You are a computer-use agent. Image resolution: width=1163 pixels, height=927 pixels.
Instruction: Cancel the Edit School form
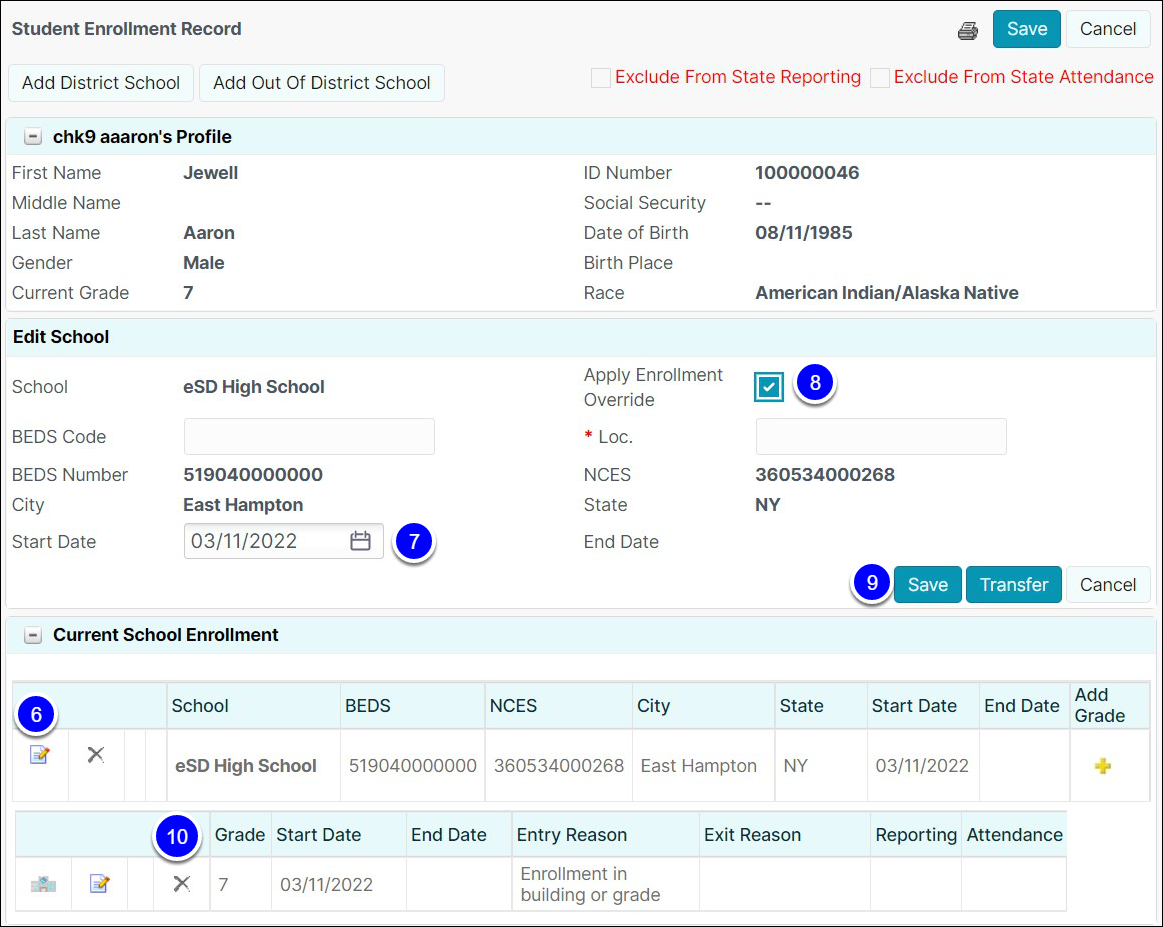[x=1107, y=584]
